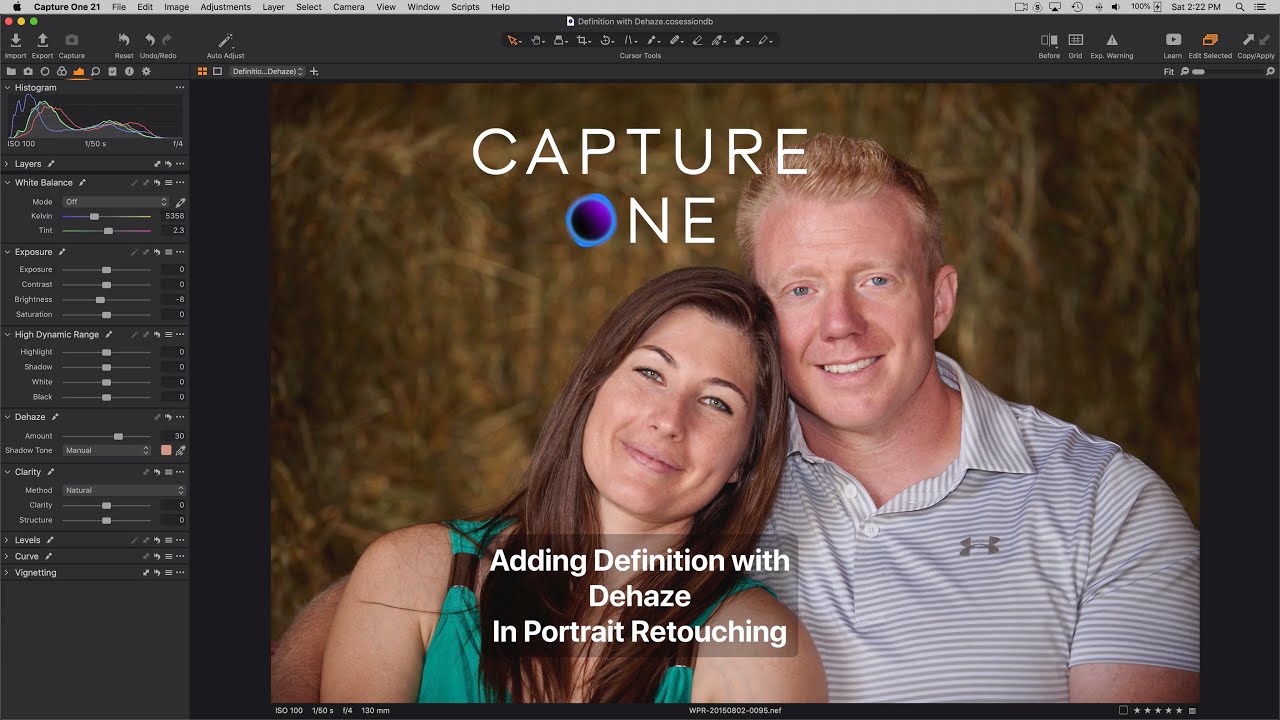
Task: Click the Reset adjustments icon
Action: pyautogui.click(x=124, y=40)
